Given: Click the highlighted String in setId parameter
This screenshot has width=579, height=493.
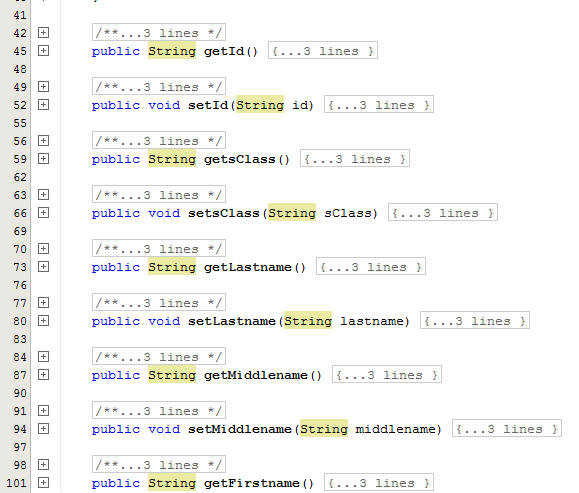Looking at the screenshot, I should tap(260, 105).
